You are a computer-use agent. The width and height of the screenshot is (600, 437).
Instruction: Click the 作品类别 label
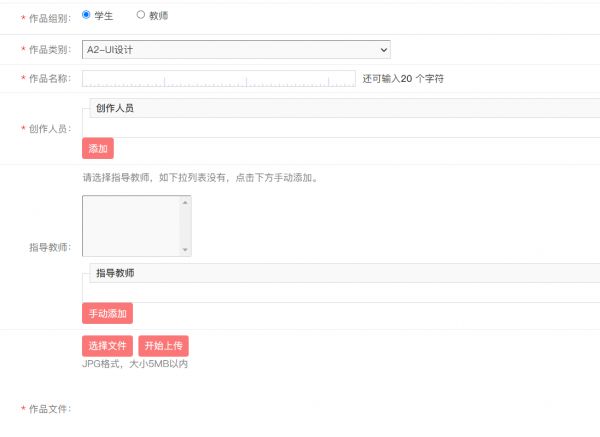(50, 50)
